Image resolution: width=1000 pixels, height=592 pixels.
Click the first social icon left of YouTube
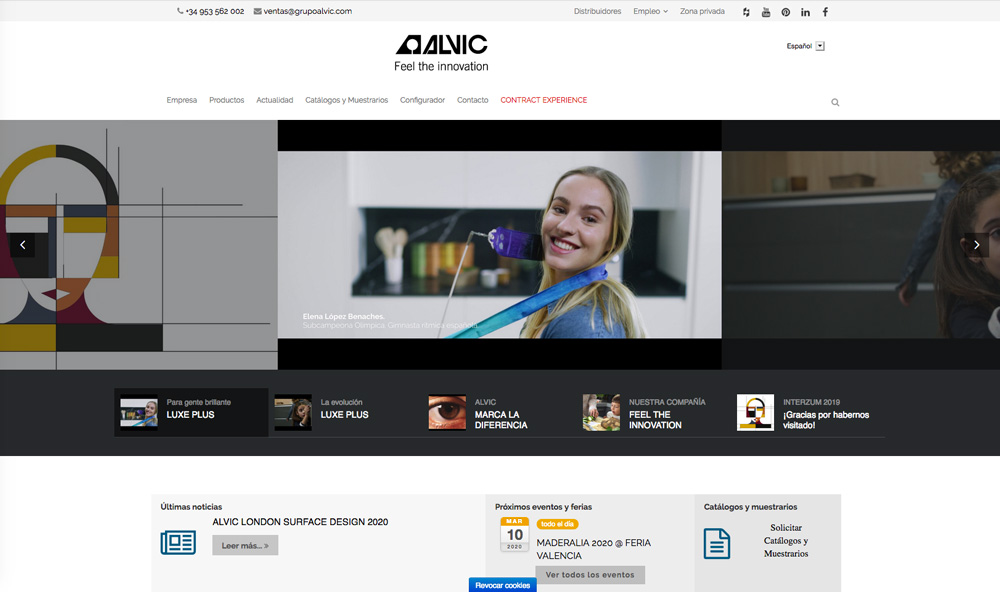746,12
